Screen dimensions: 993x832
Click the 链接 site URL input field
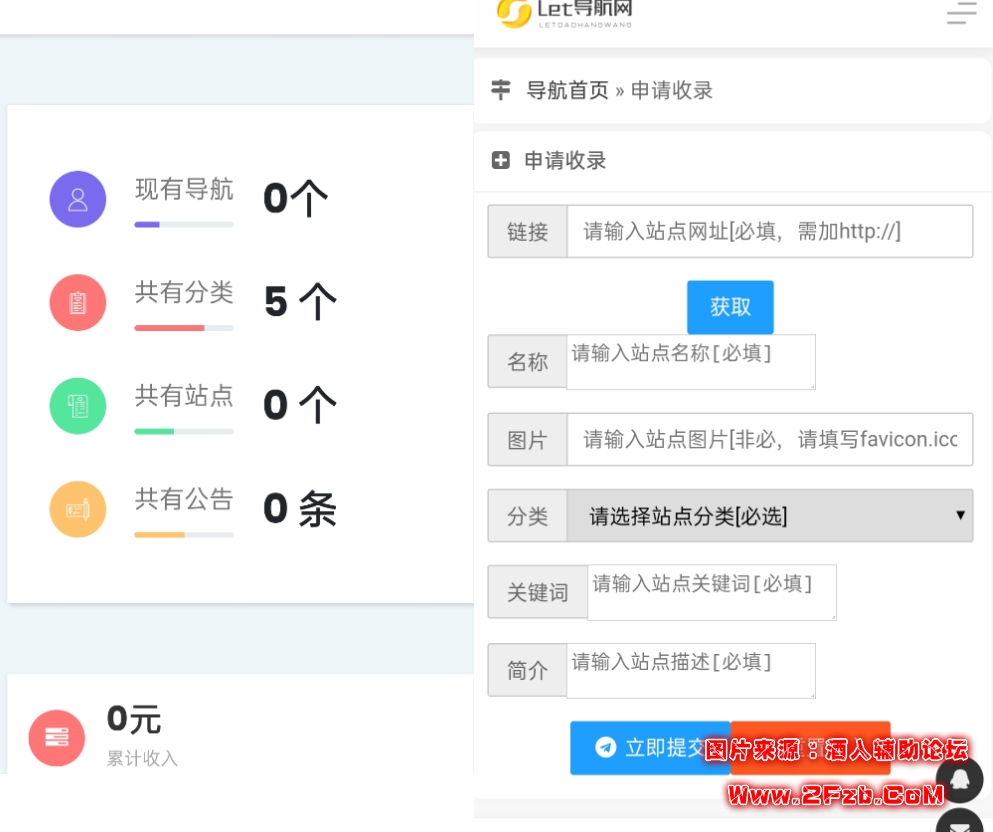click(769, 232)
